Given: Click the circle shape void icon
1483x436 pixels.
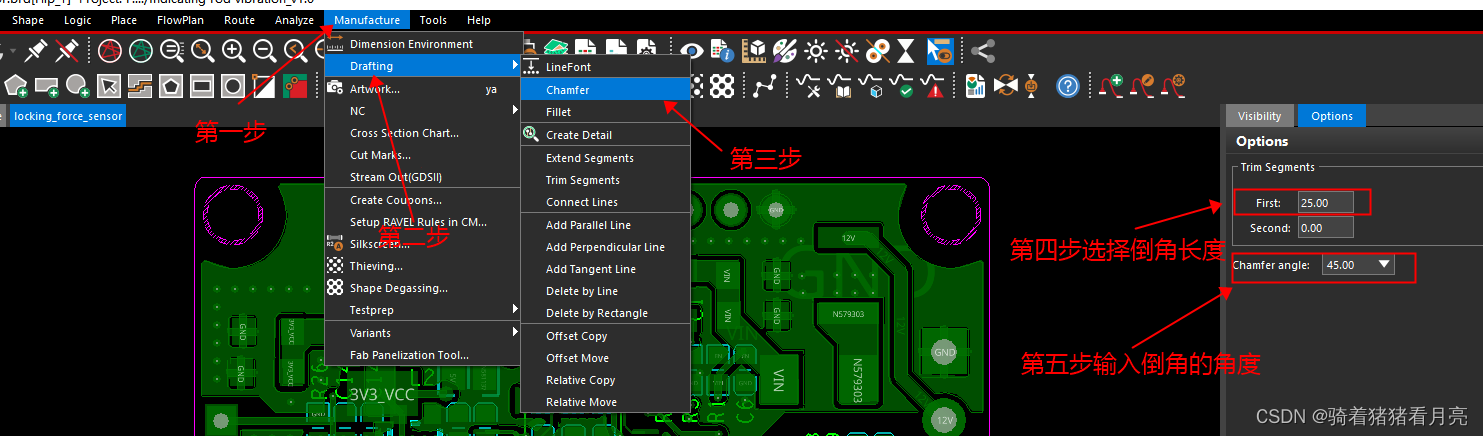Looking at the screenshot, I should 233,86.
